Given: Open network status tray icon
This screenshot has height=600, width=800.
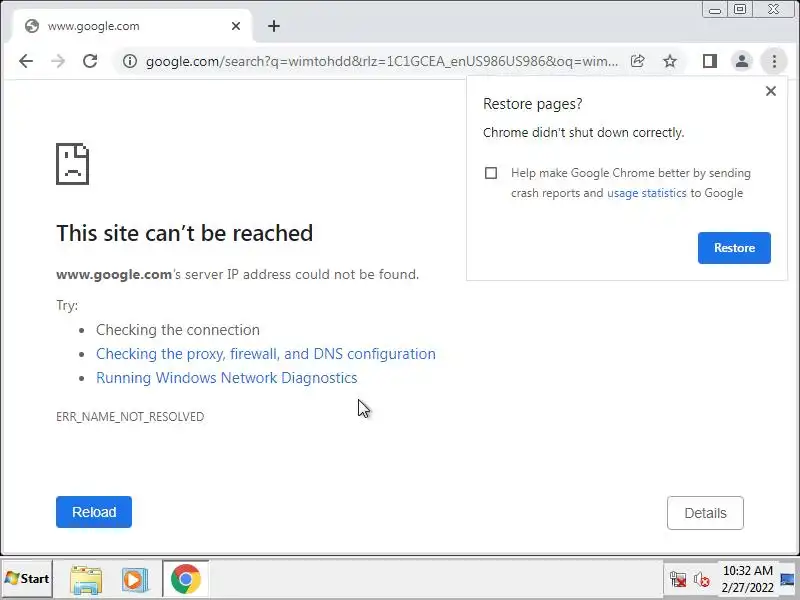Looking at the screenshot, I should [678, 580].
